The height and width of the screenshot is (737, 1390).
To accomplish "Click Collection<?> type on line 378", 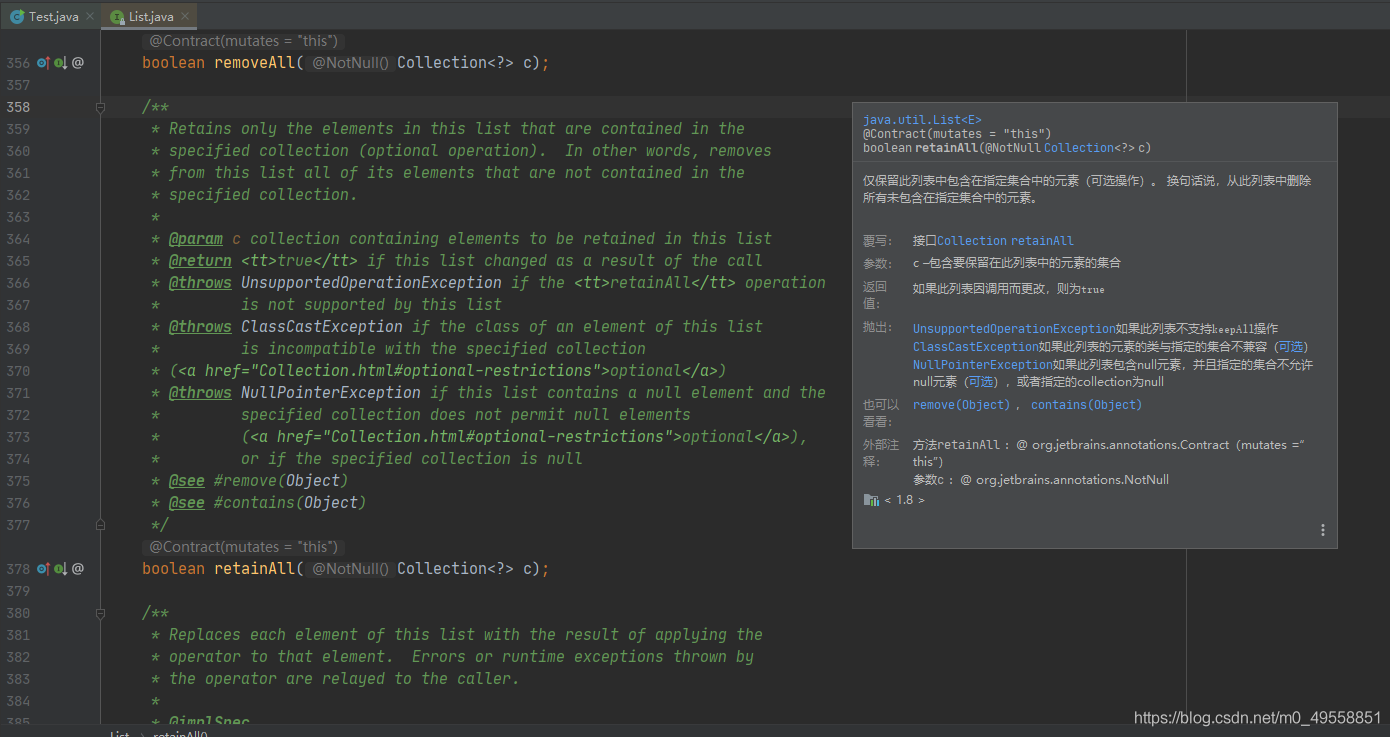I will (x=455, y=569).
